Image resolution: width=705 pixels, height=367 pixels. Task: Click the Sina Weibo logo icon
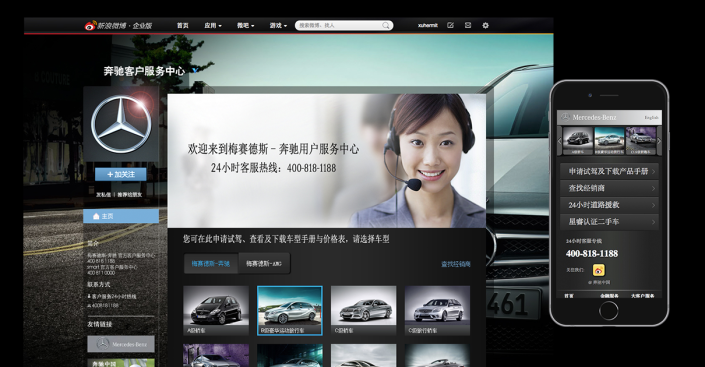click(90, 26)
